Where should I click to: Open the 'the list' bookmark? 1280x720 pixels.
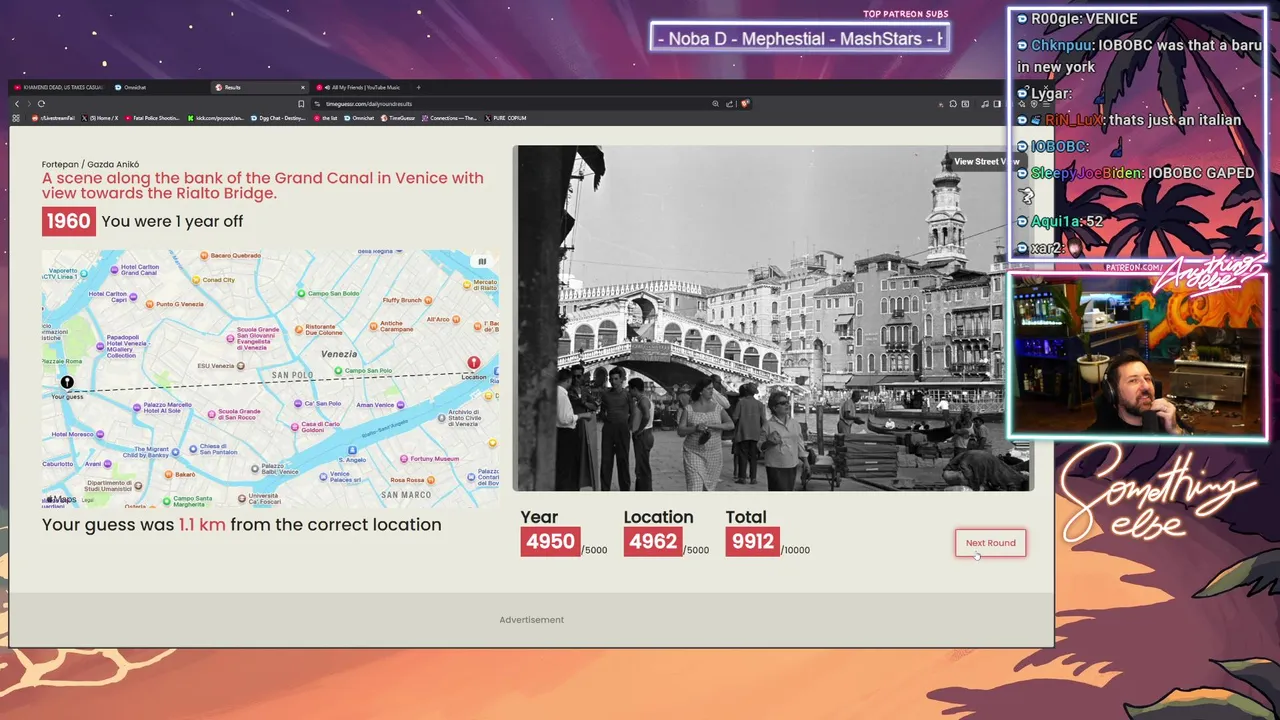[x=325, y=118]
